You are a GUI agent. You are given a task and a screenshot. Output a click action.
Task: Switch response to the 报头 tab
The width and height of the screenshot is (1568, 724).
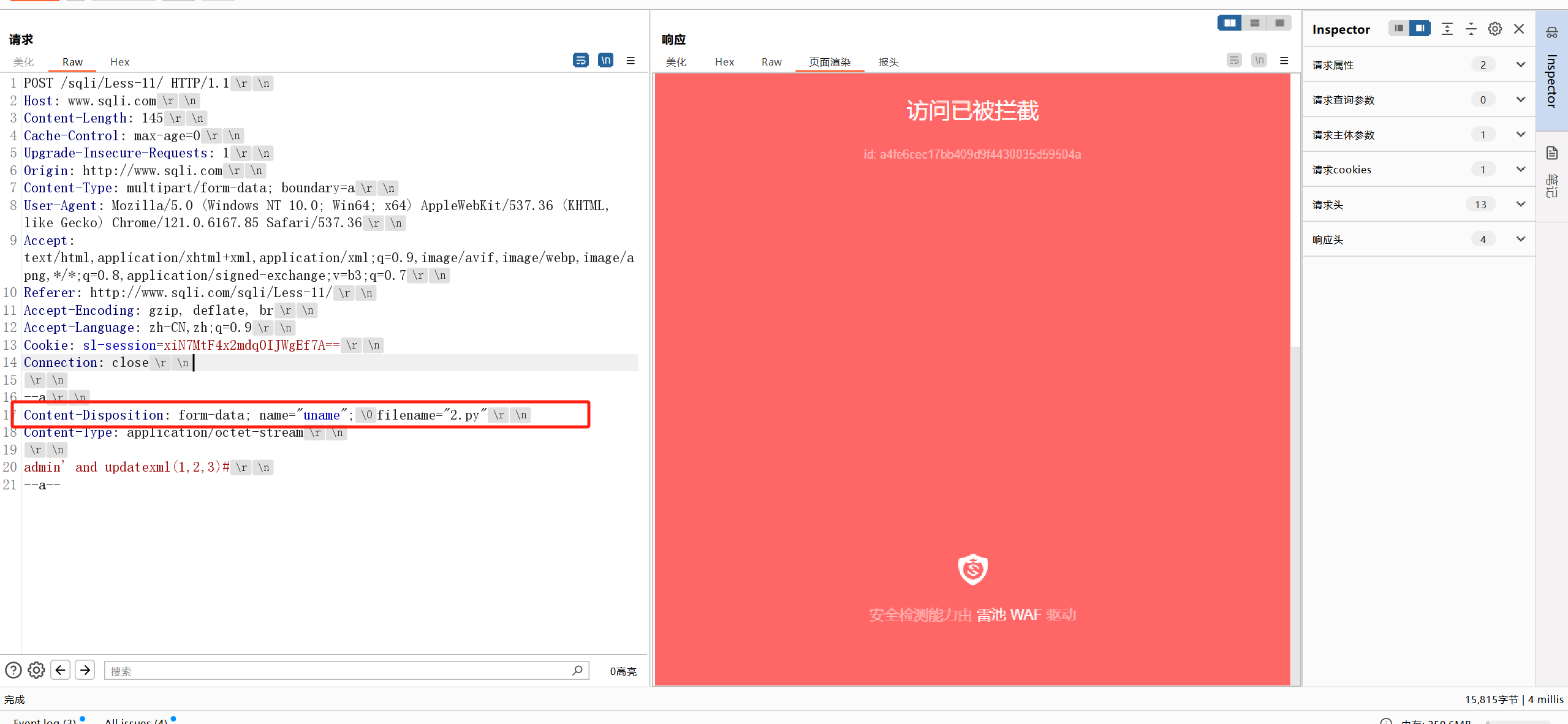point(888,62)
